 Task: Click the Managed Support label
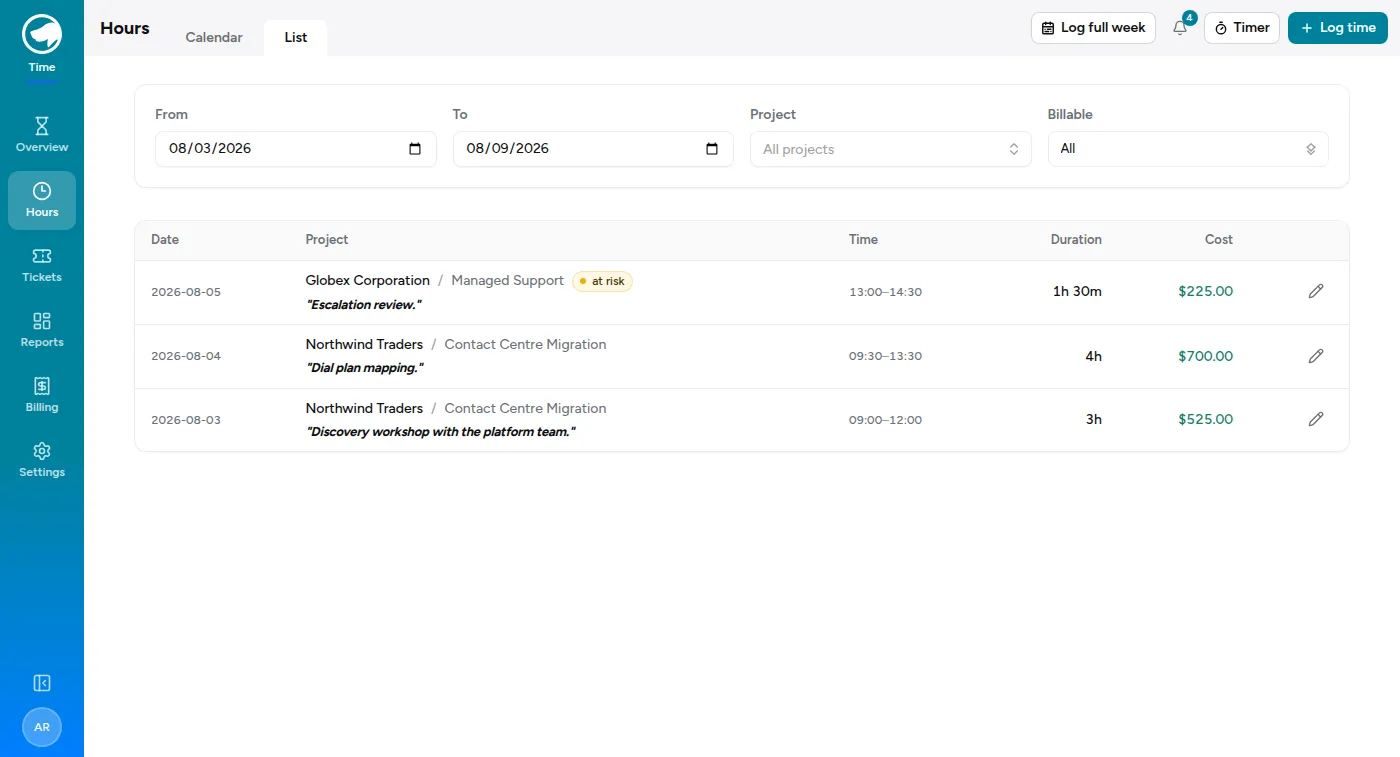[x=508, y=281]
